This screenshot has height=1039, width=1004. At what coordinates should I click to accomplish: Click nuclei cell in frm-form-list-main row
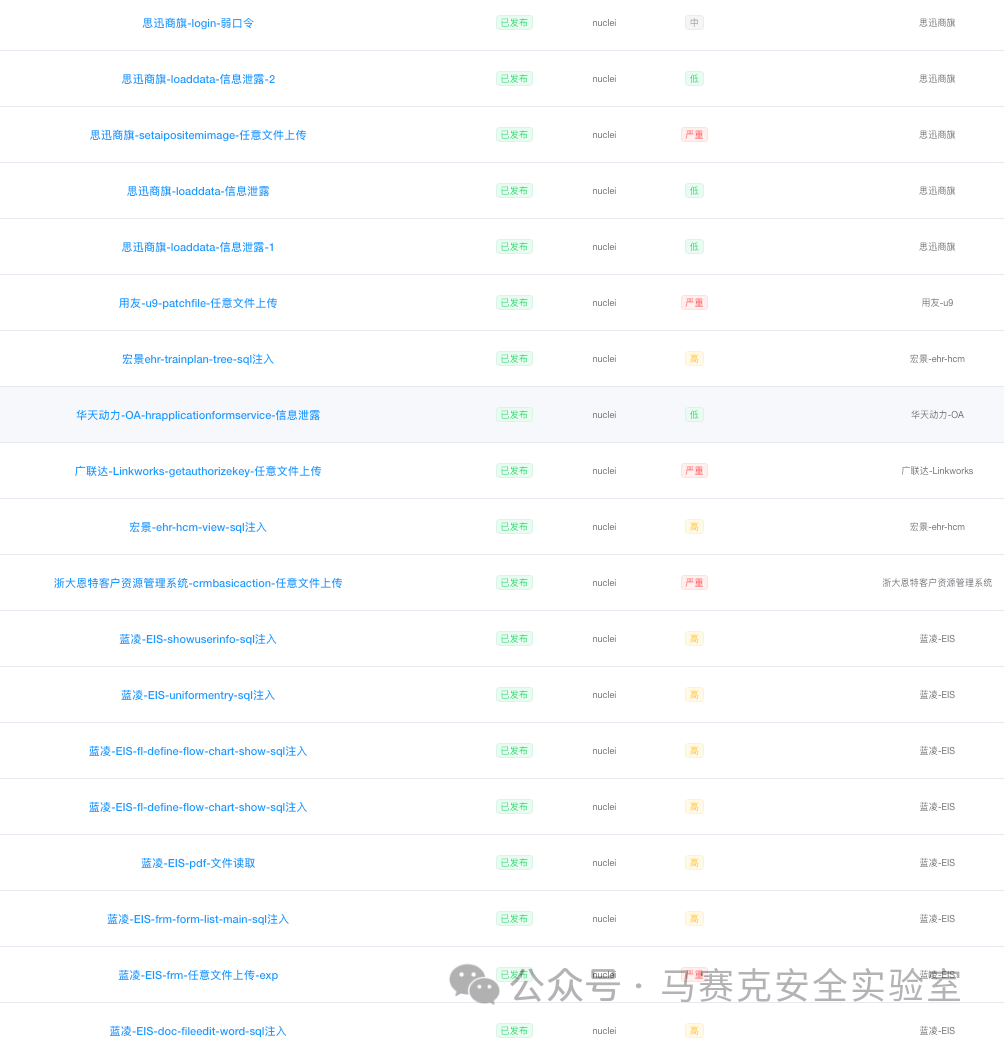point(604,918)
